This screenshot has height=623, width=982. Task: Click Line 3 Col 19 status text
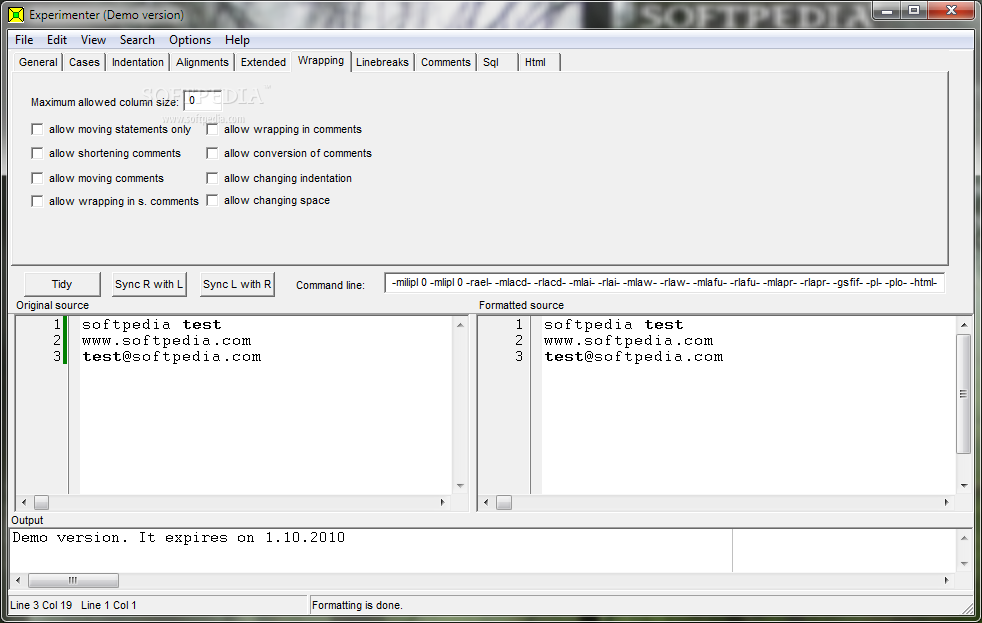pyautogui.click(x=41, y=605)
